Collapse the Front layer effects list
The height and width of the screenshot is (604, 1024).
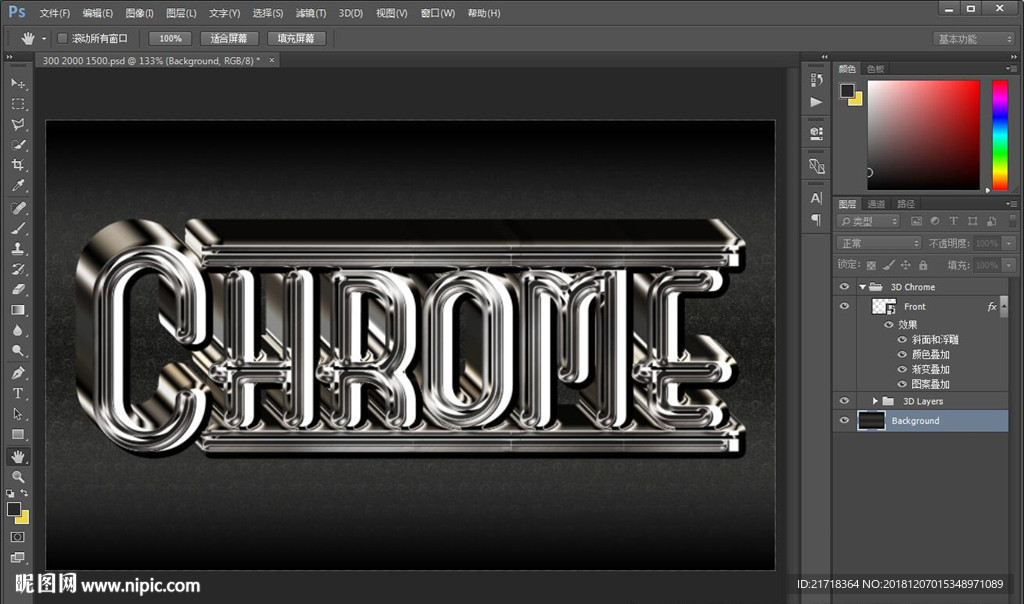click(1004, 306)
